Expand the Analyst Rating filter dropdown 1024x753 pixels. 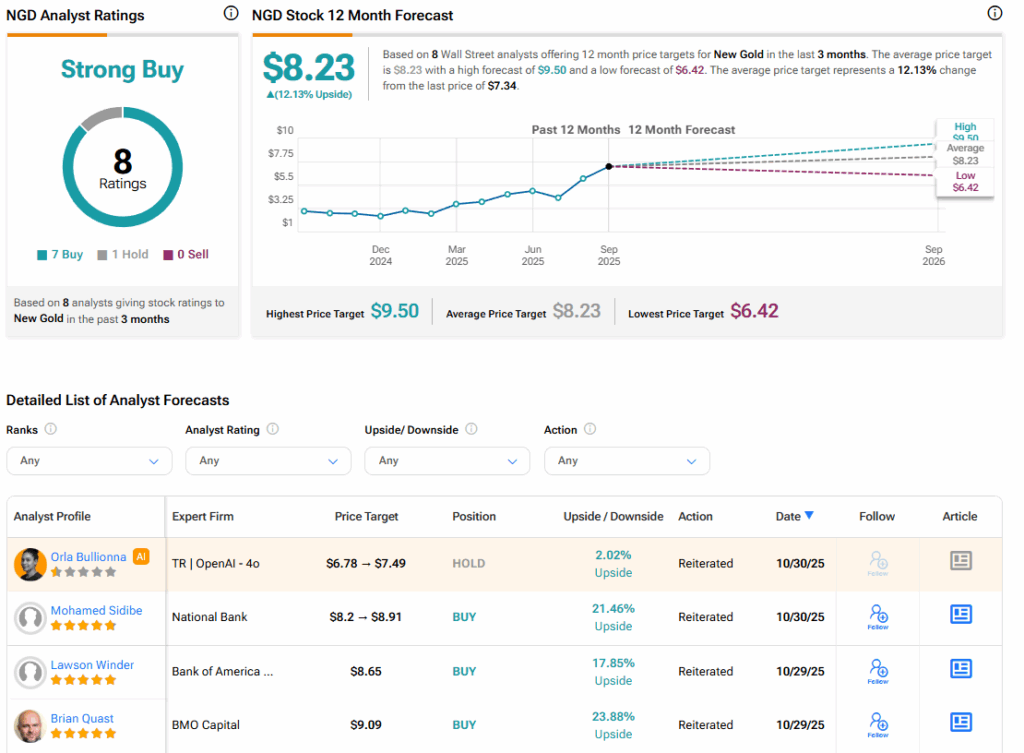click(x=268, y=461)
